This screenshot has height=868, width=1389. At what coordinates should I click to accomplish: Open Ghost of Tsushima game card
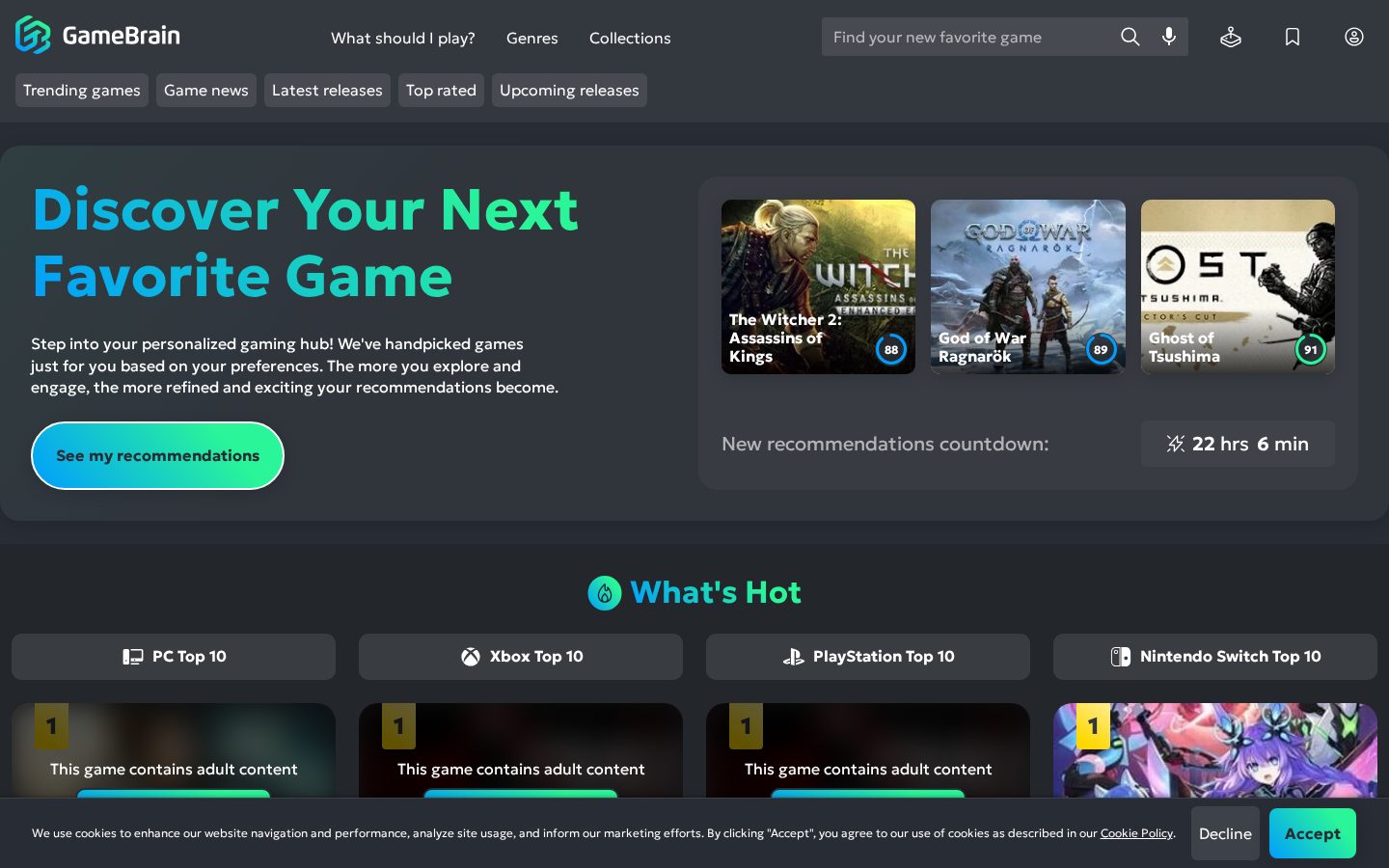coord(1238,286)
